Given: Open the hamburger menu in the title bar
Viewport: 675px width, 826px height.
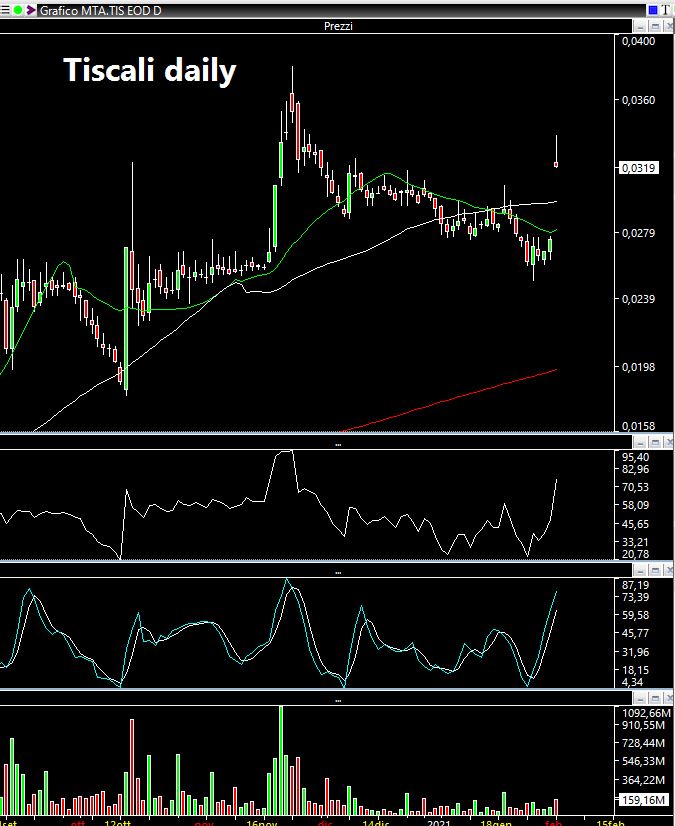Looking at the screenshot, I should click(5, 10).
